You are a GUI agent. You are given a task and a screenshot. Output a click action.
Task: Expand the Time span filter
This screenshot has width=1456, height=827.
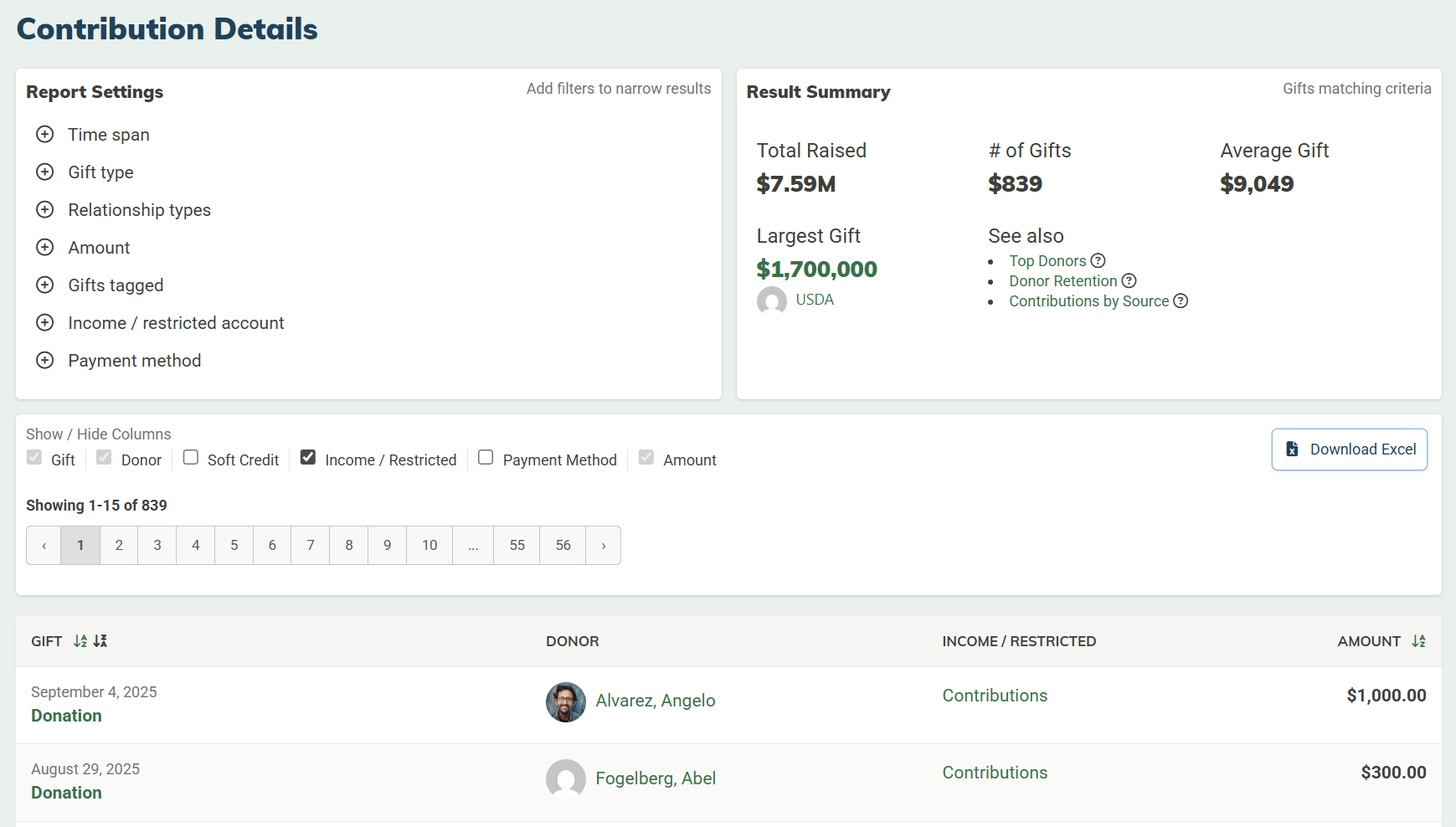(x=45, y=135)
